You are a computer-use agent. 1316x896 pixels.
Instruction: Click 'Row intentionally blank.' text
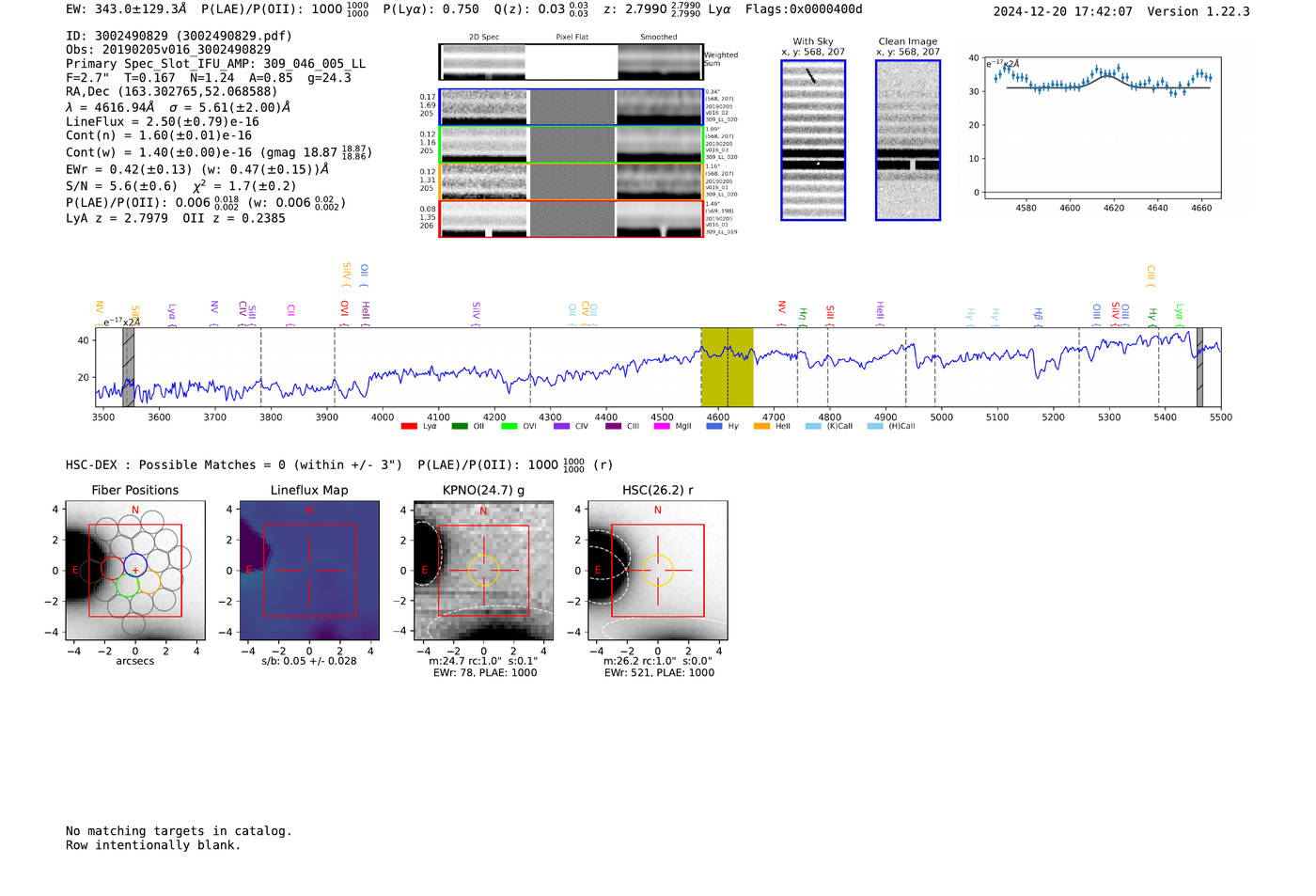[x=153, y=845]
